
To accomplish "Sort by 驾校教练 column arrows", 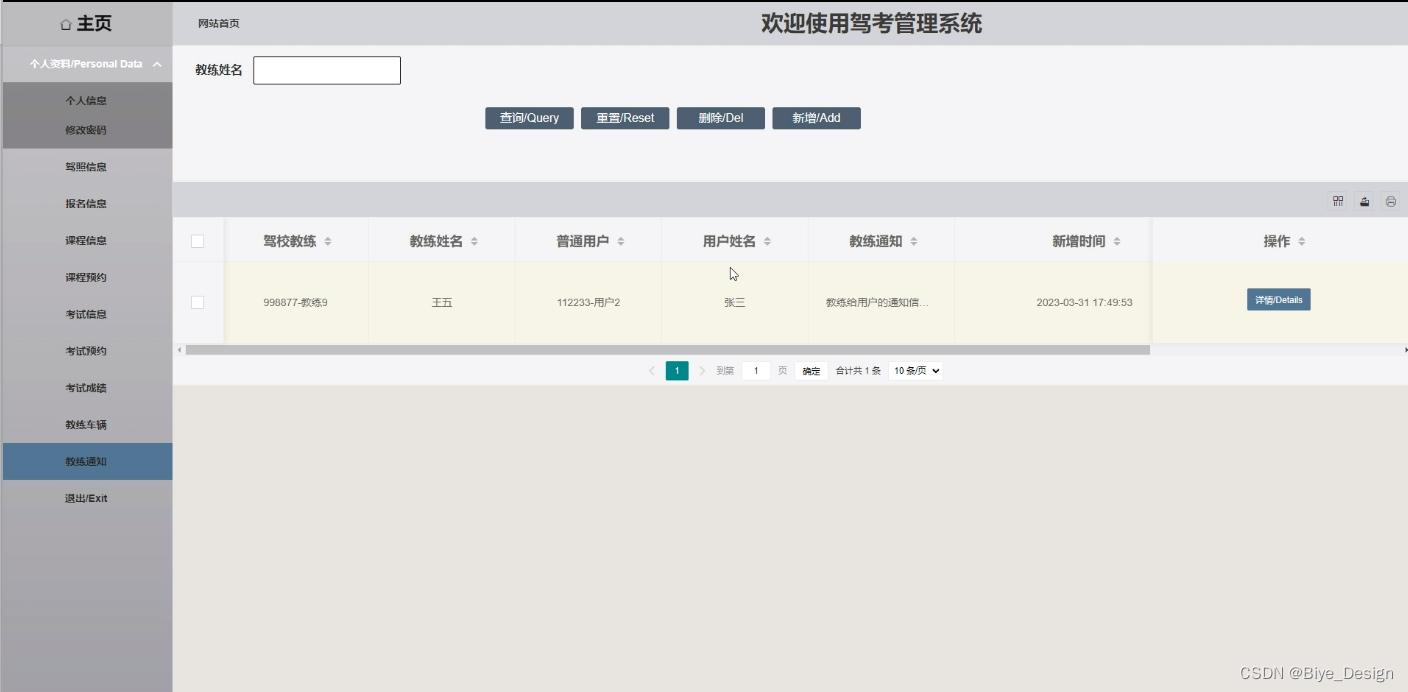I will [x=328, y=242].
